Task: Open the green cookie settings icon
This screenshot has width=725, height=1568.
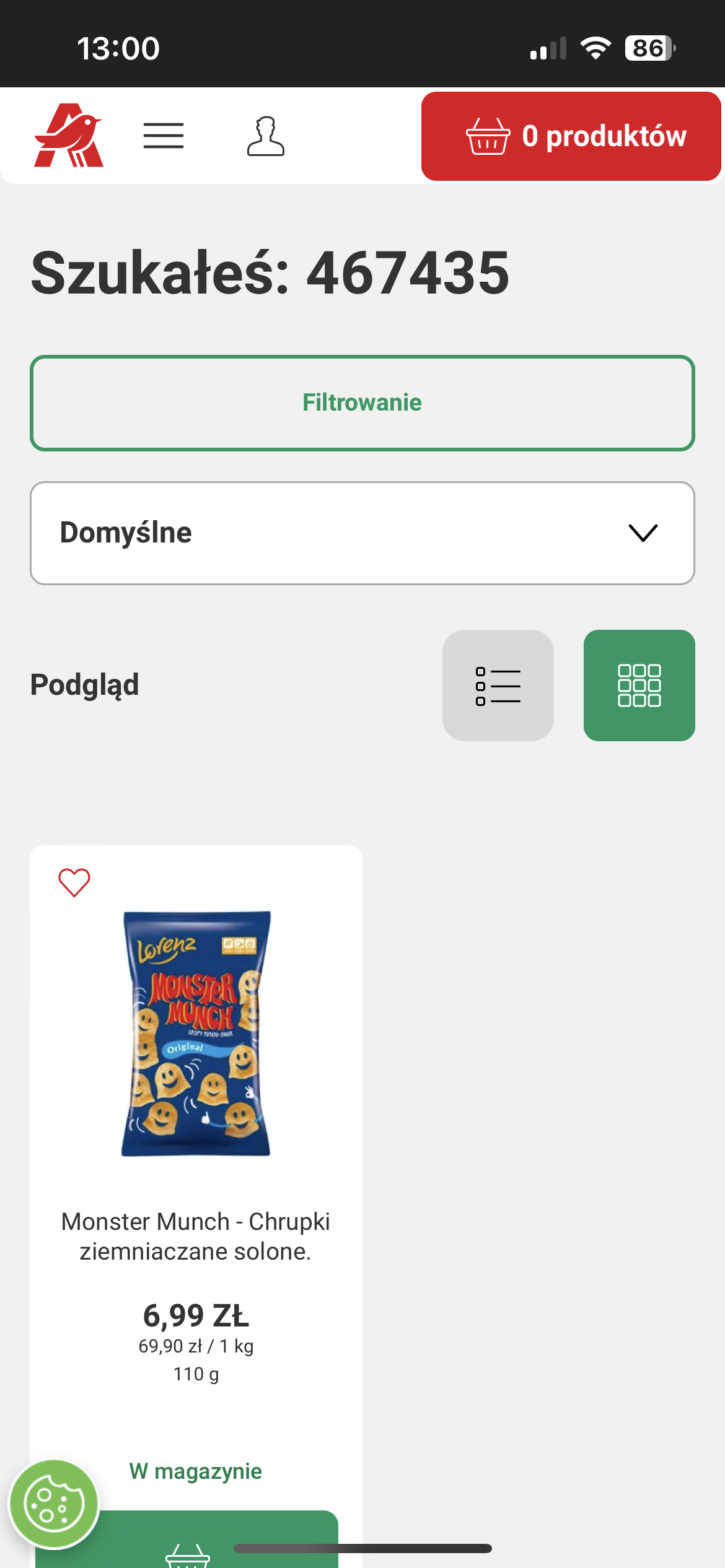Action: pos(54,1504)
